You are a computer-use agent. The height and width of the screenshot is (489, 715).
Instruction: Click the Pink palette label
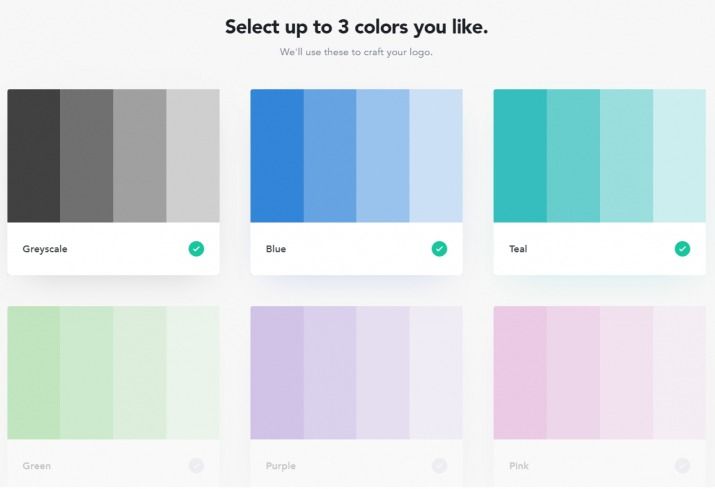pyautogui.click(x=518, y=466)
